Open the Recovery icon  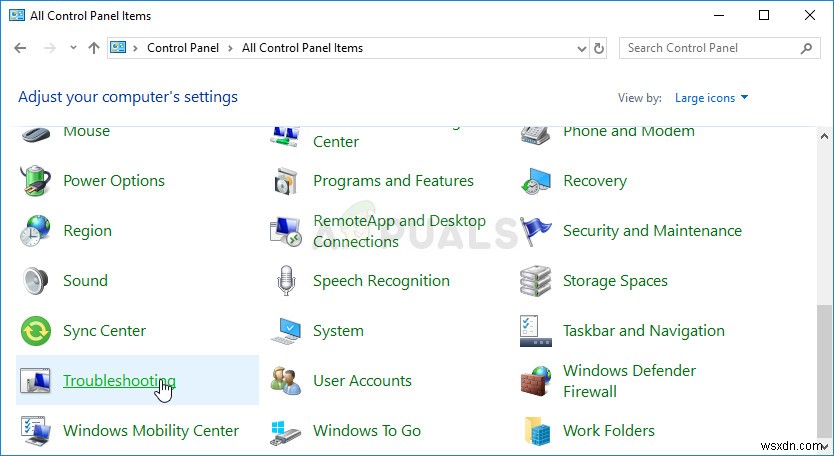tap(536, 181)
